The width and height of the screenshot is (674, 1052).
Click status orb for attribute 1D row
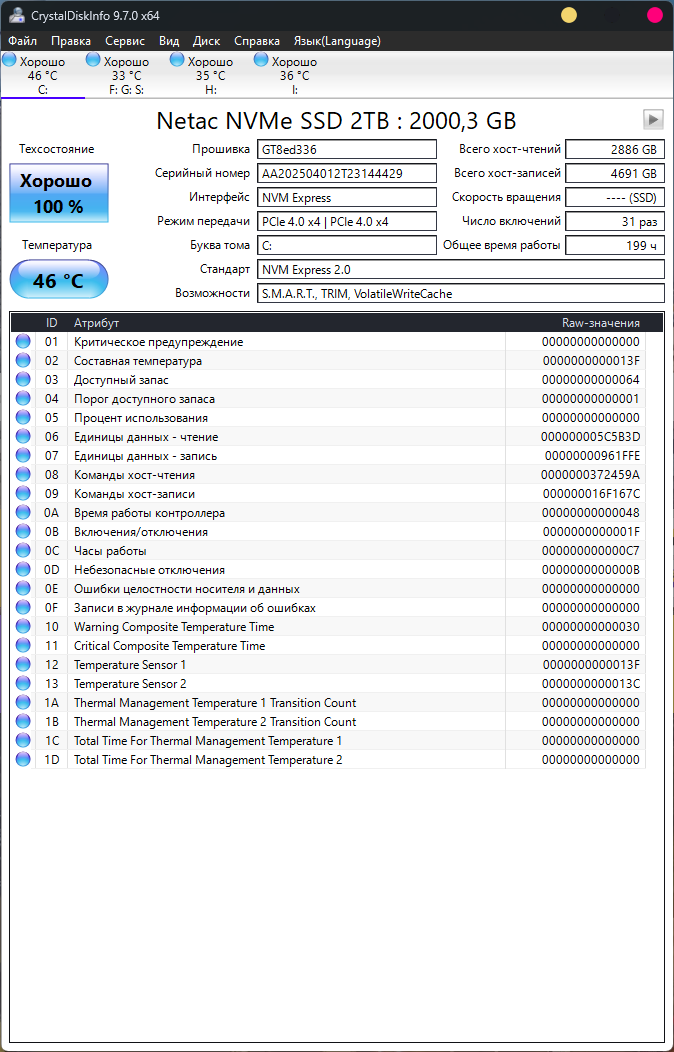pos(23,759)
